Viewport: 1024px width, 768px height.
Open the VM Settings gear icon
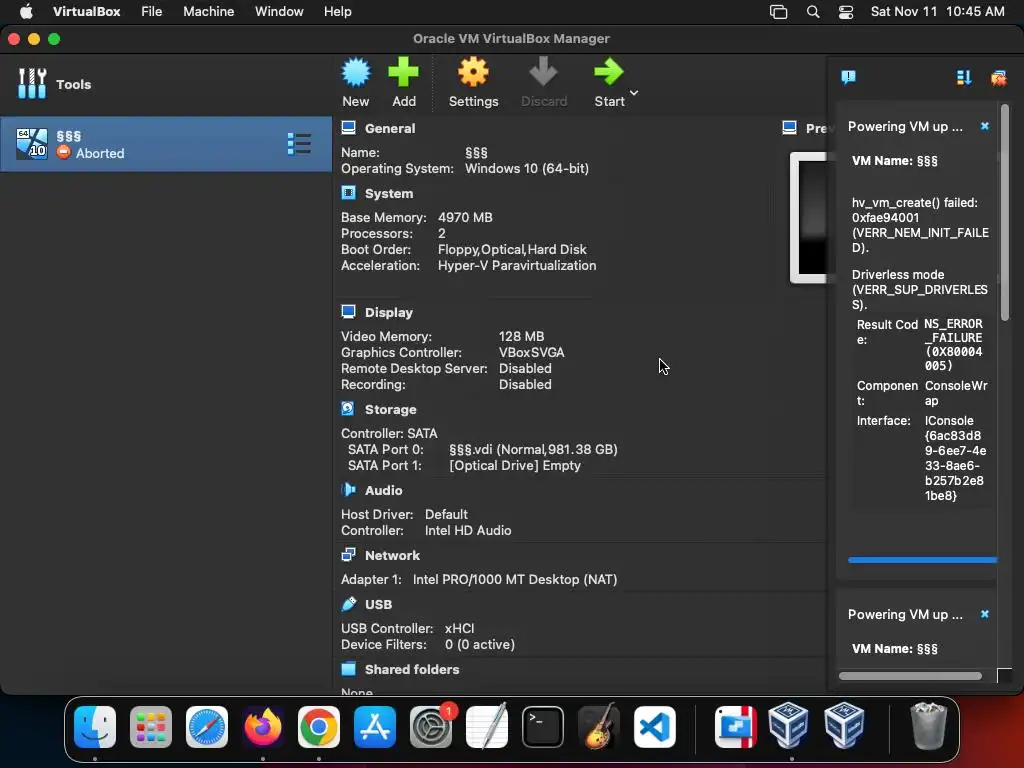[473, 72]
